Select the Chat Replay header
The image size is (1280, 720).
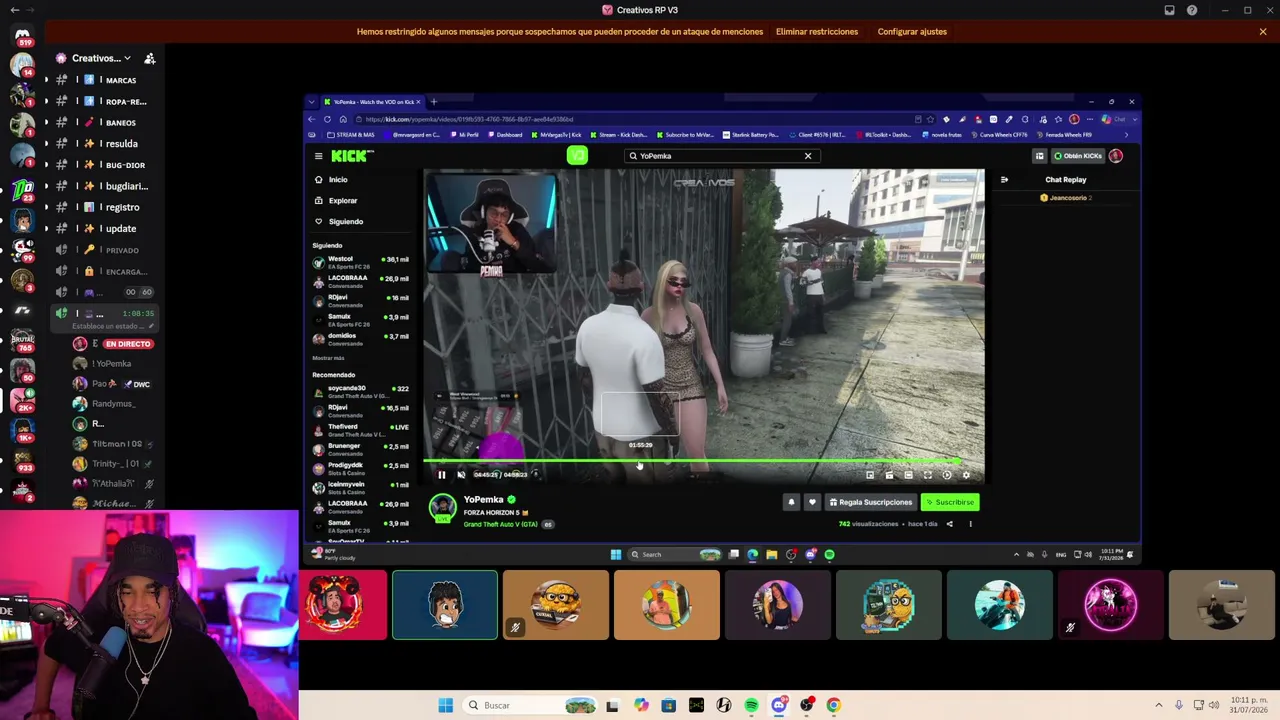click(1065, 180)
